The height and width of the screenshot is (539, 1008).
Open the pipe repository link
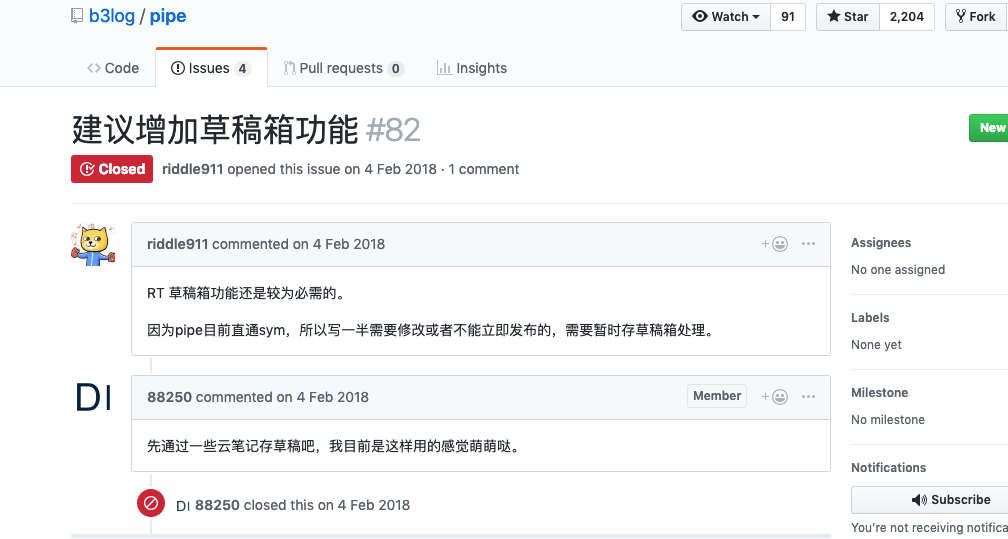[168, 16]
